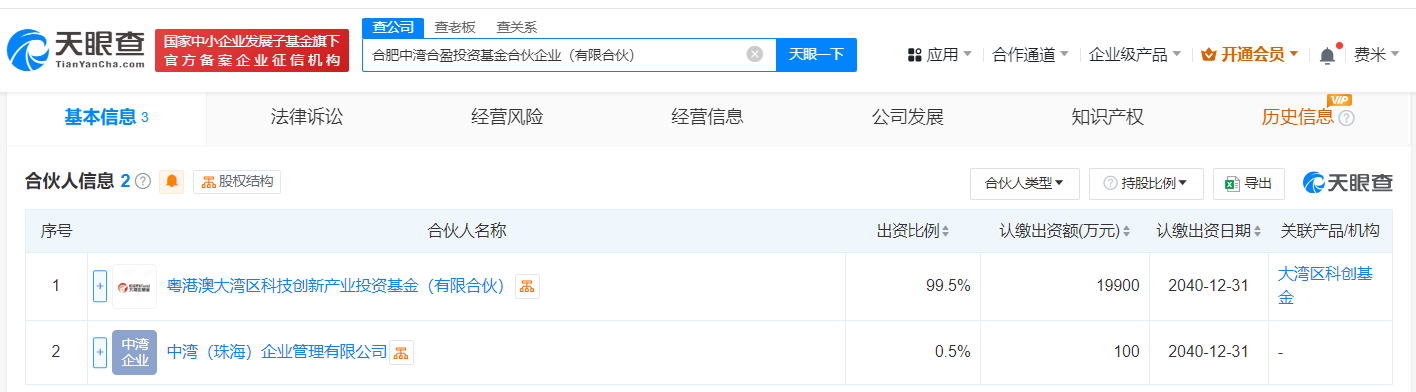Click into the company name search field
Image resolution: width=1416 pixels, height=392 pixels.
pos(555,55)
